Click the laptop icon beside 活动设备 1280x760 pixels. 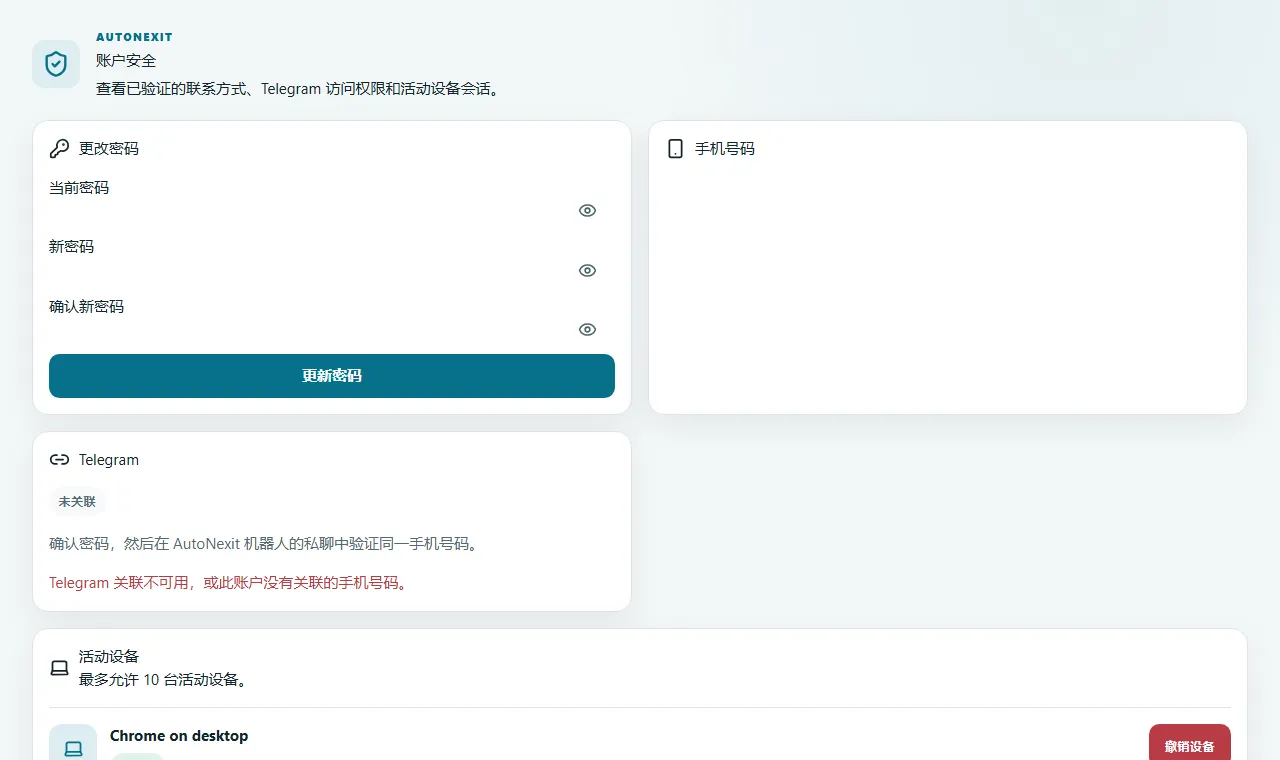tap(59, 668)
